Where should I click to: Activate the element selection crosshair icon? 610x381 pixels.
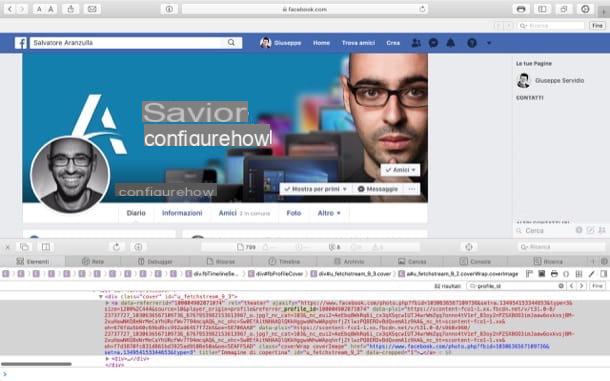469,247
